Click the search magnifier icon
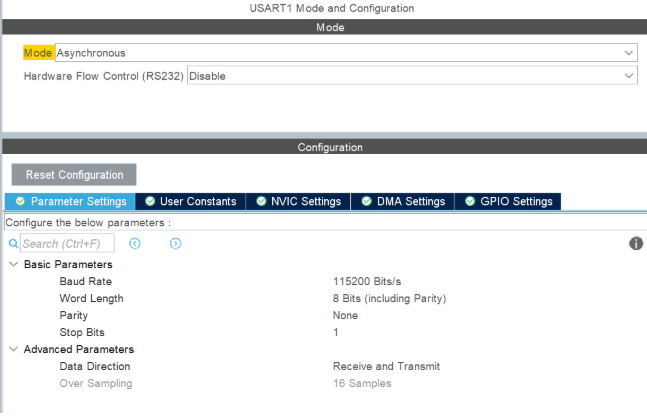Screen dimensions: 647x419 (x=13, y=244)
